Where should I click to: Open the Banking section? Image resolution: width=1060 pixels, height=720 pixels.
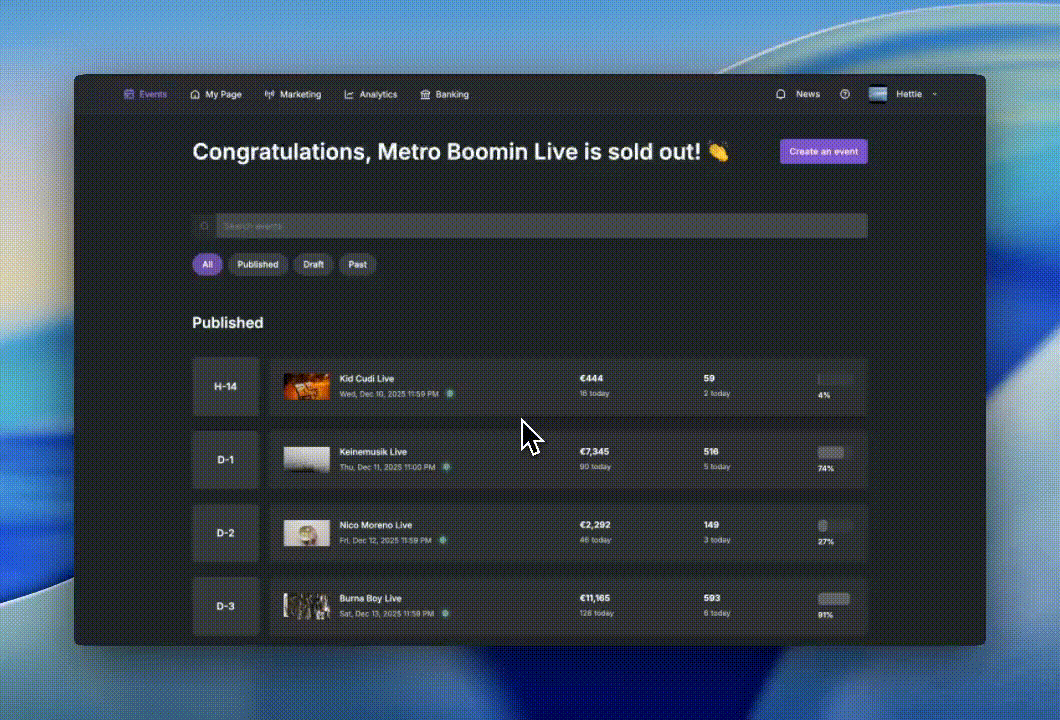[x=452, y=95]
